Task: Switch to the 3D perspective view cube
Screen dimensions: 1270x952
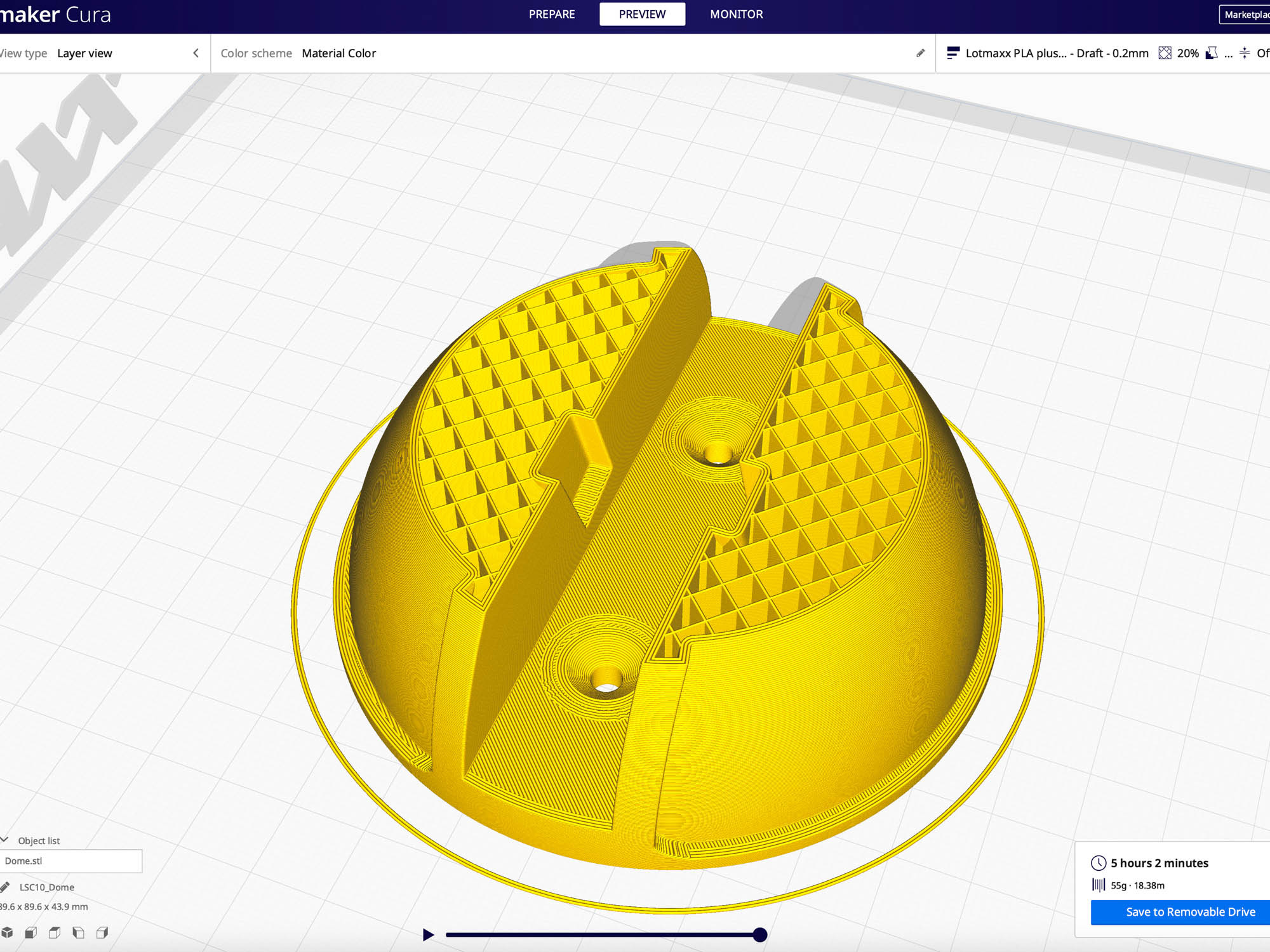Action: [x=7, y=932]
